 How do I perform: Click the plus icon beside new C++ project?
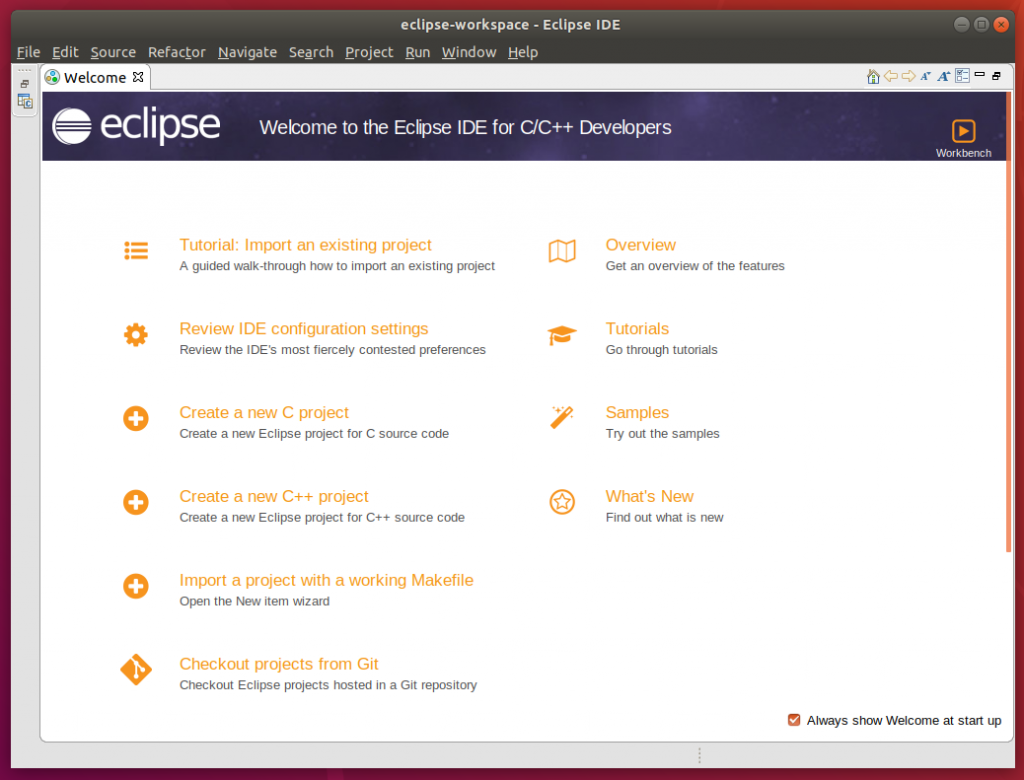(x=136, y=502)
